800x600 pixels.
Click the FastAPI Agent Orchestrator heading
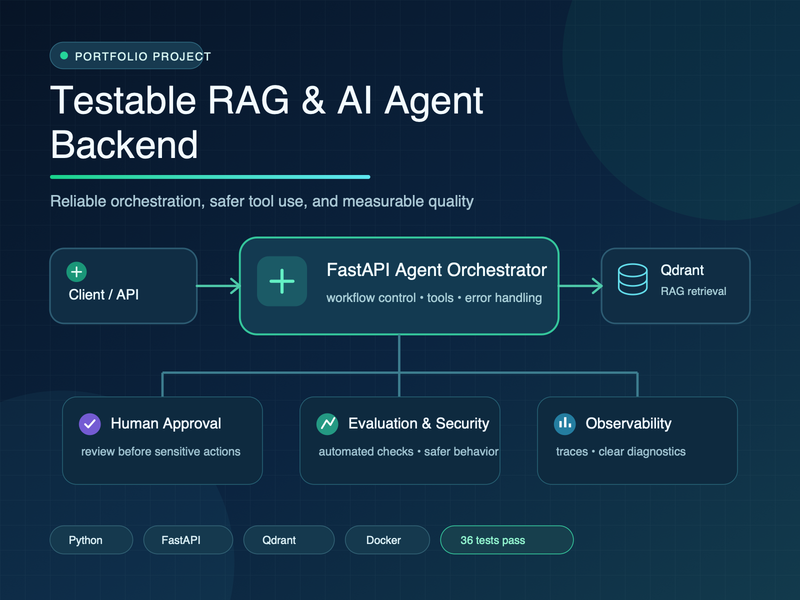point(437,270)
